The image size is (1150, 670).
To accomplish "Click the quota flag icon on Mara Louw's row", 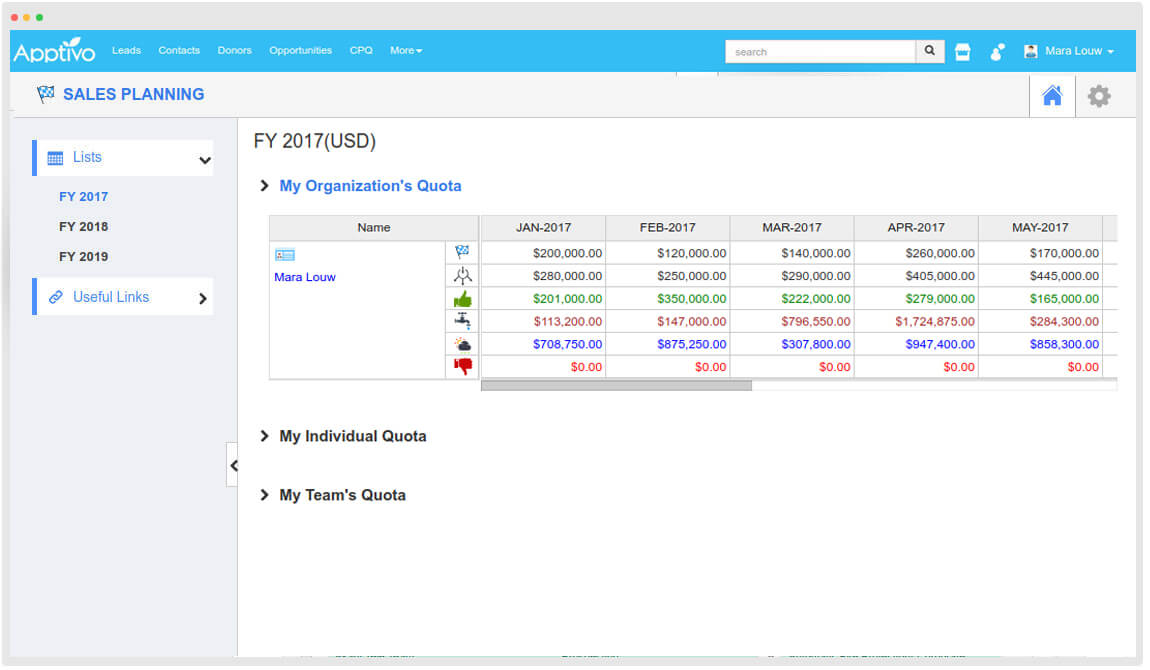I will [462, 252].
